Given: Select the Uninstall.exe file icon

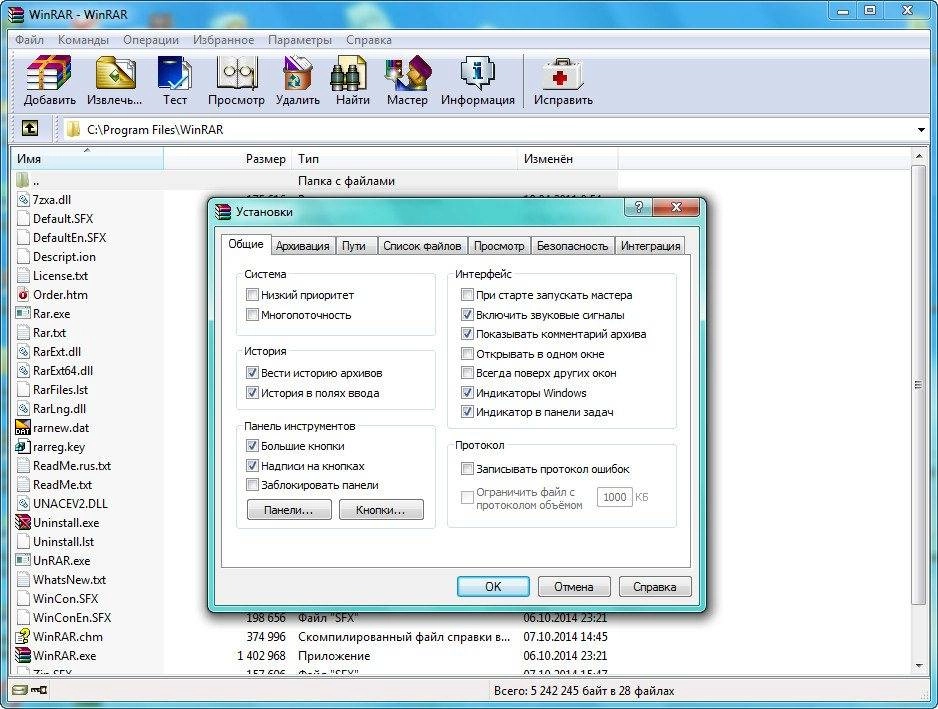Looking at the screenshot, I should [23, 522].
